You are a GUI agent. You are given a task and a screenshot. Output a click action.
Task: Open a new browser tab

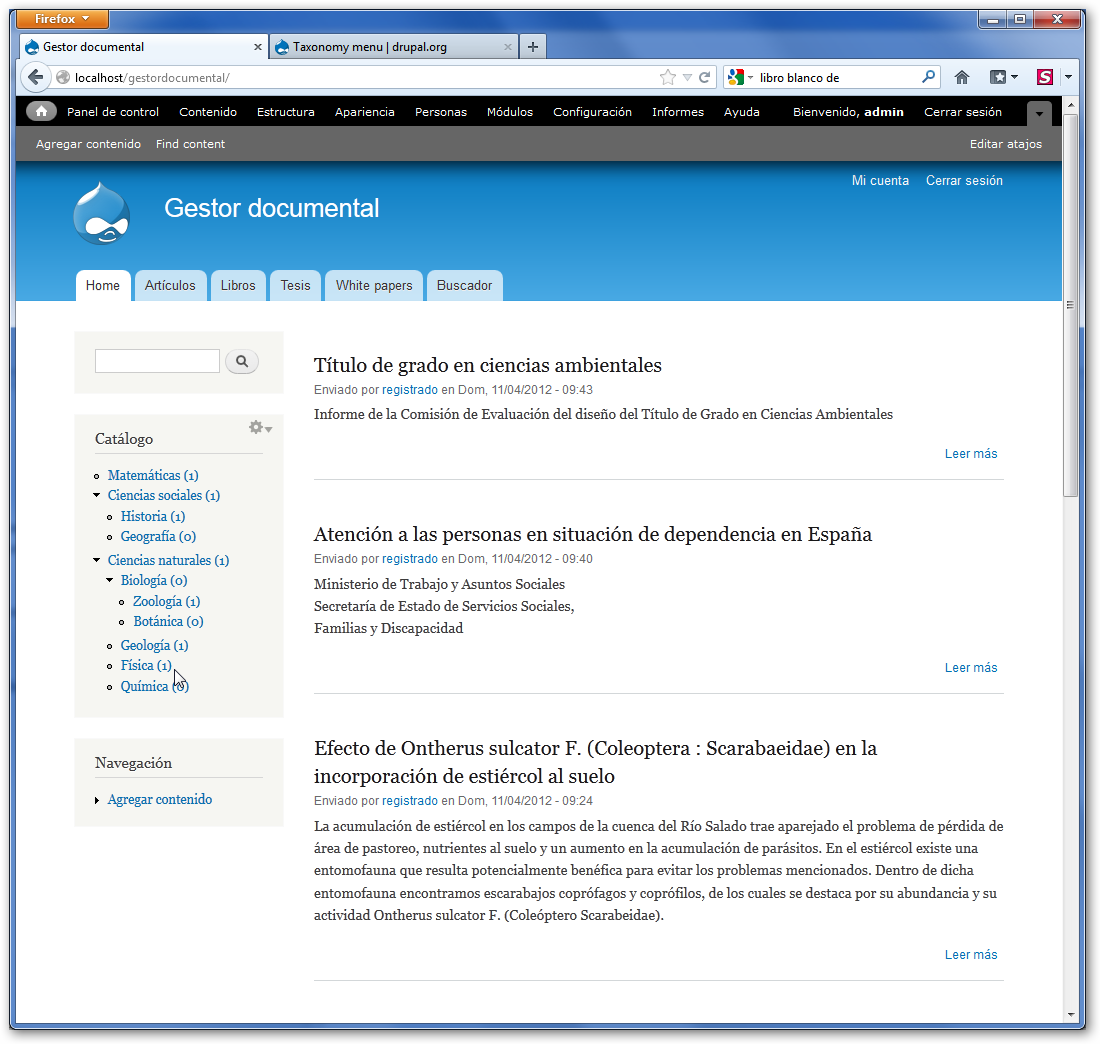coord(533,47)
